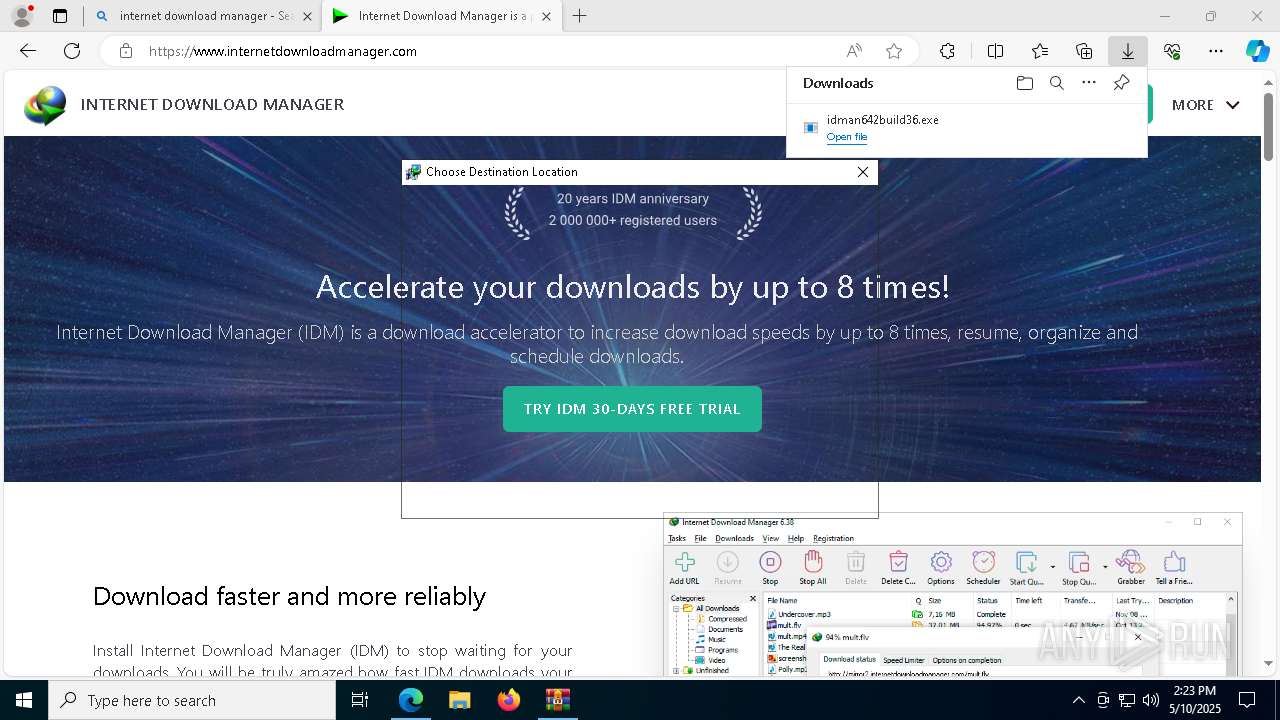Add this page to favorites star

pos(894,51)
